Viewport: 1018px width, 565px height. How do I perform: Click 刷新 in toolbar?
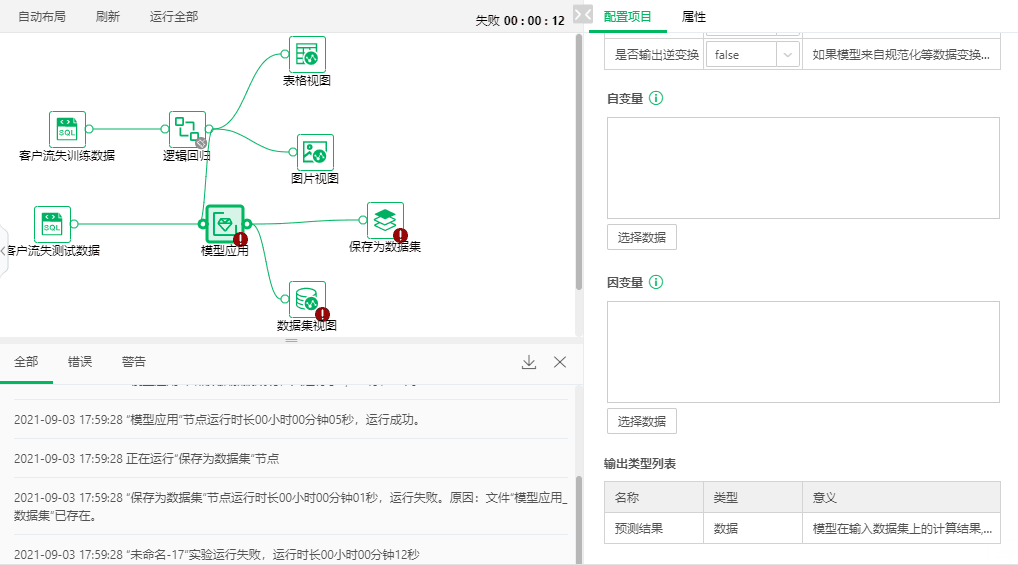pos(108,16)
